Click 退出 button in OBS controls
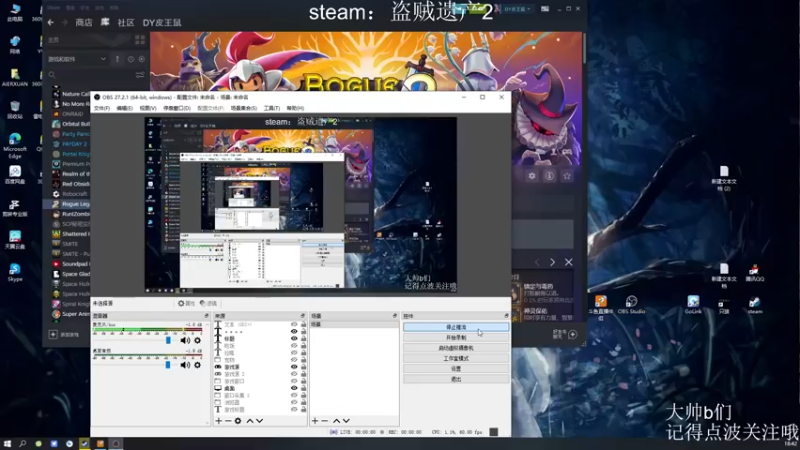This screenshot has height=450, width=800. click(456, 380)
